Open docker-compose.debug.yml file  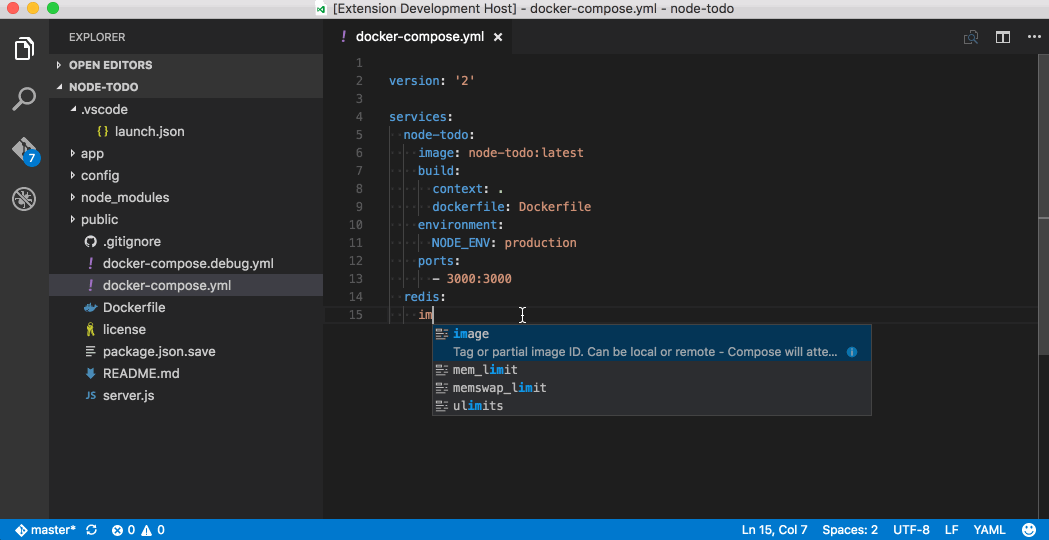(x=186, y=264)
